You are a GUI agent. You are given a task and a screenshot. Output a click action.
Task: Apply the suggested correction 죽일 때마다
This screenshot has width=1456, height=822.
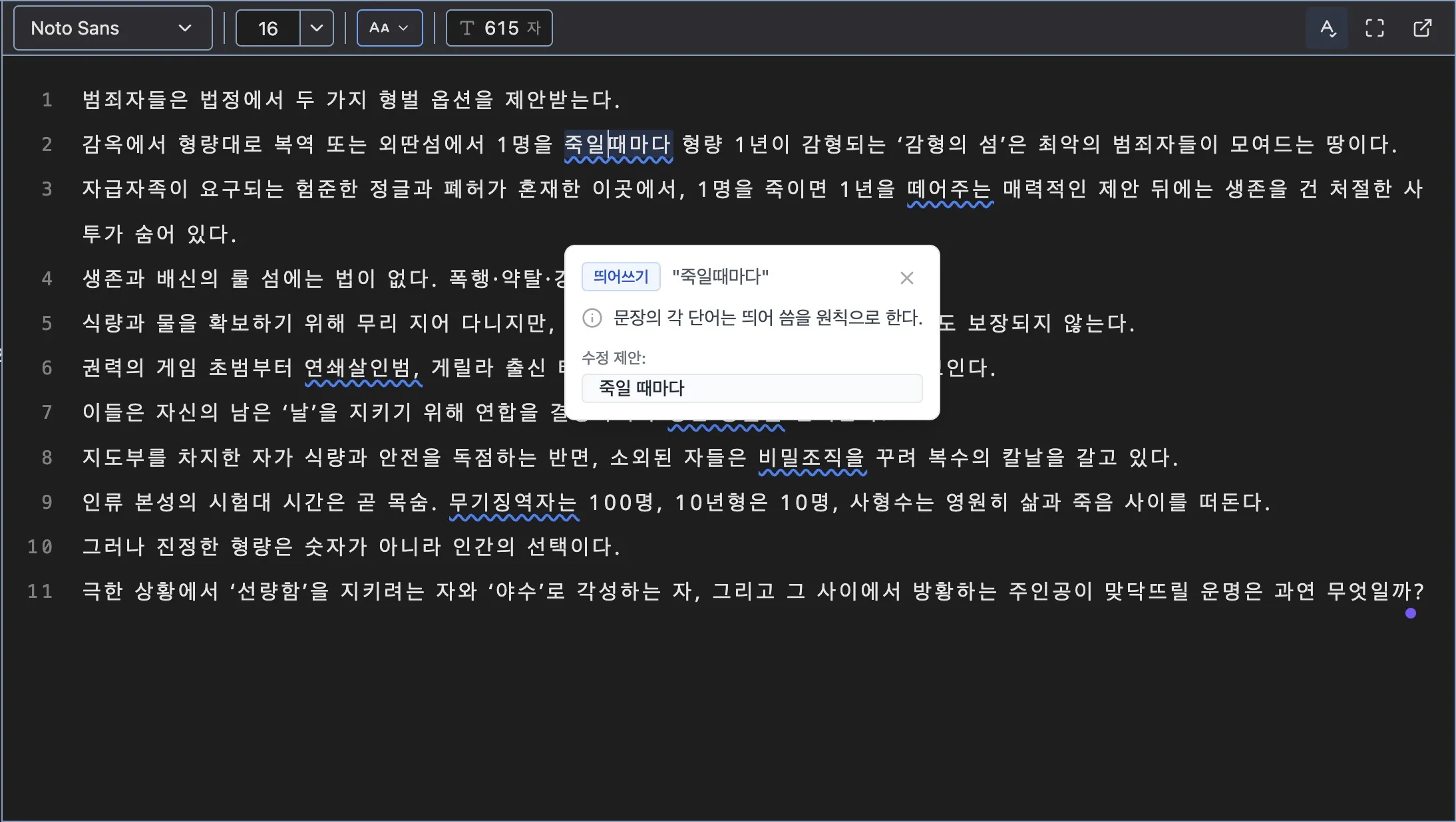(751, 388)
